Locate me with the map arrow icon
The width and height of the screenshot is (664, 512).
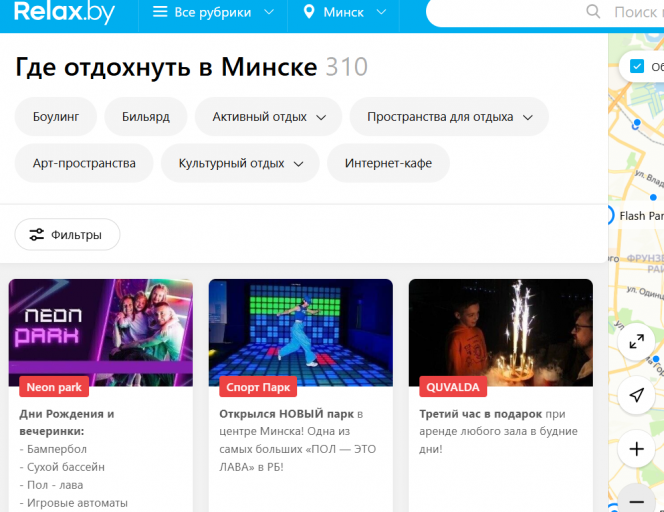[x=636, y=395]
